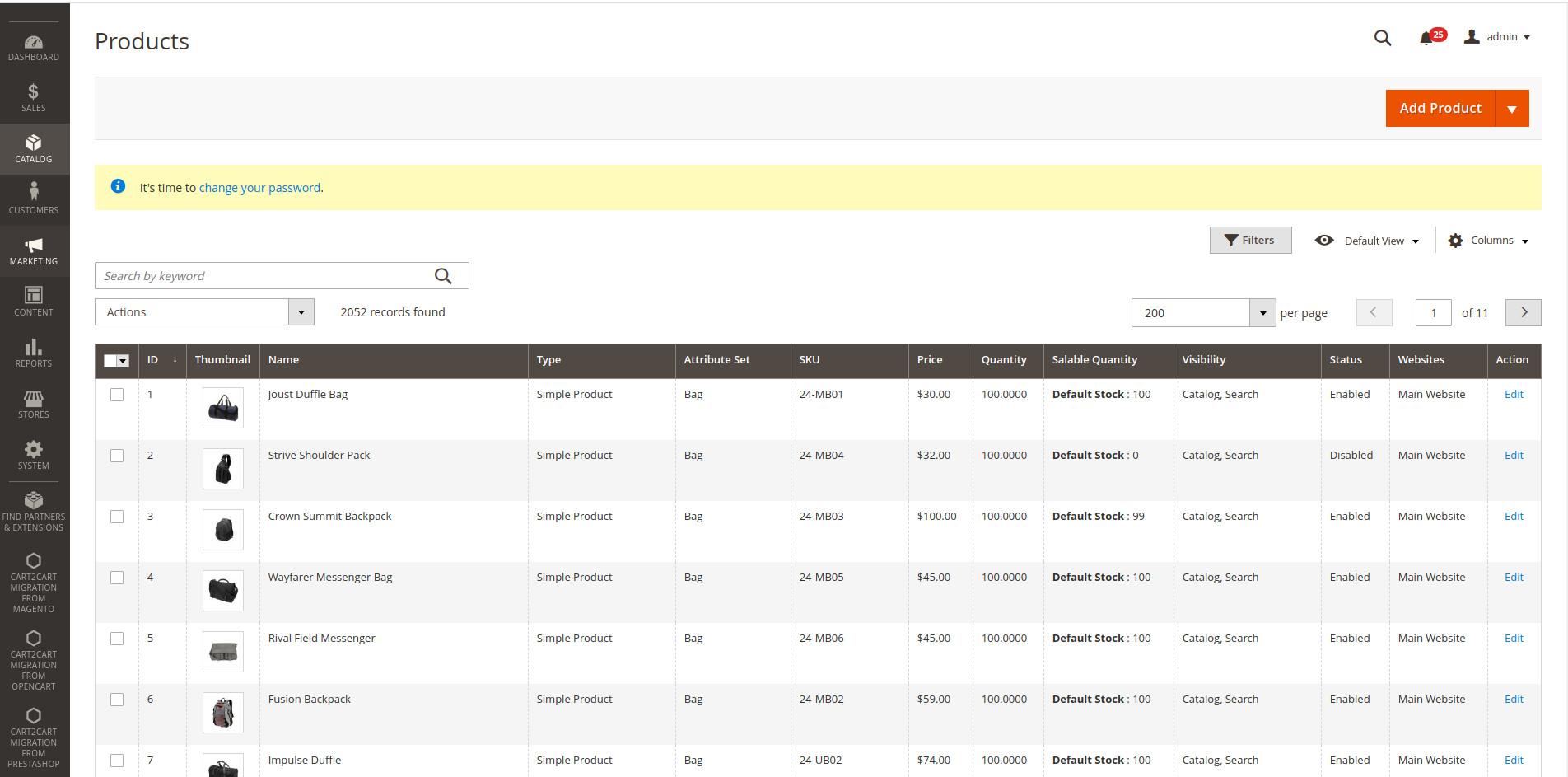Screen dimensions: 1568x777
Task: Open the Joust Duffle Bag thumbnail
Action: (223, 408)
